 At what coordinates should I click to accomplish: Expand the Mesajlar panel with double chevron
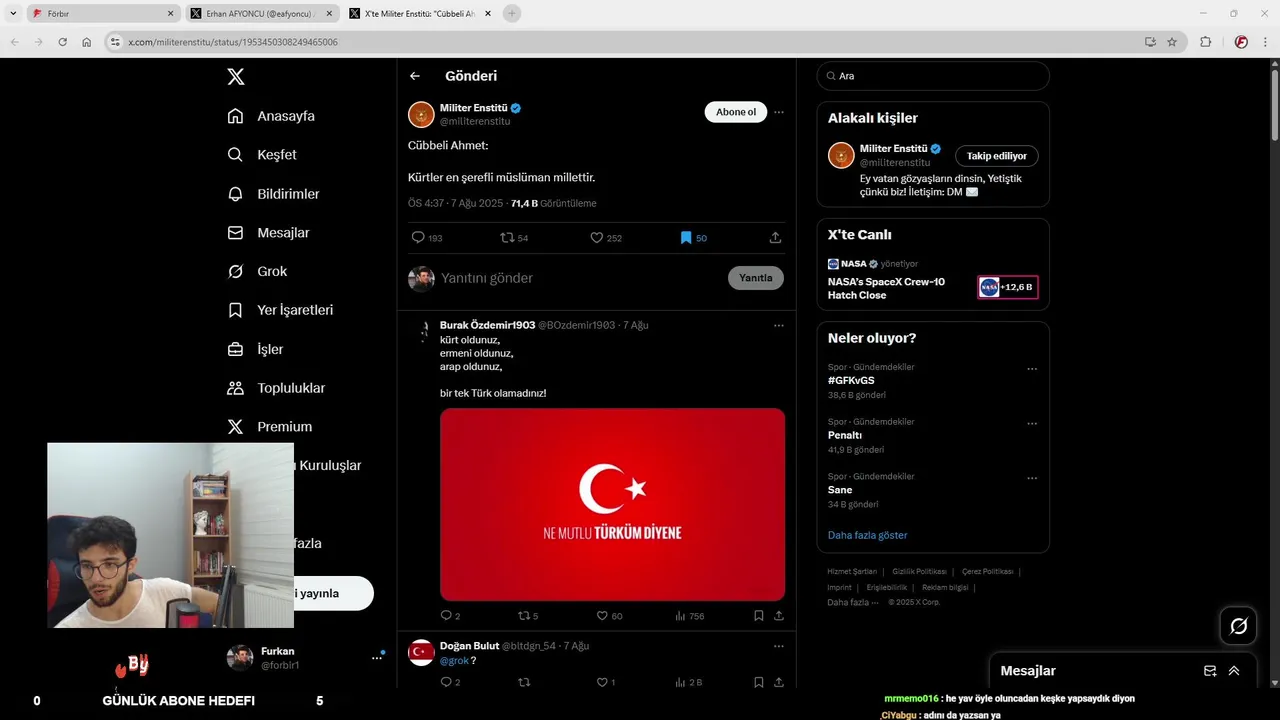(x=1234, y=671)
